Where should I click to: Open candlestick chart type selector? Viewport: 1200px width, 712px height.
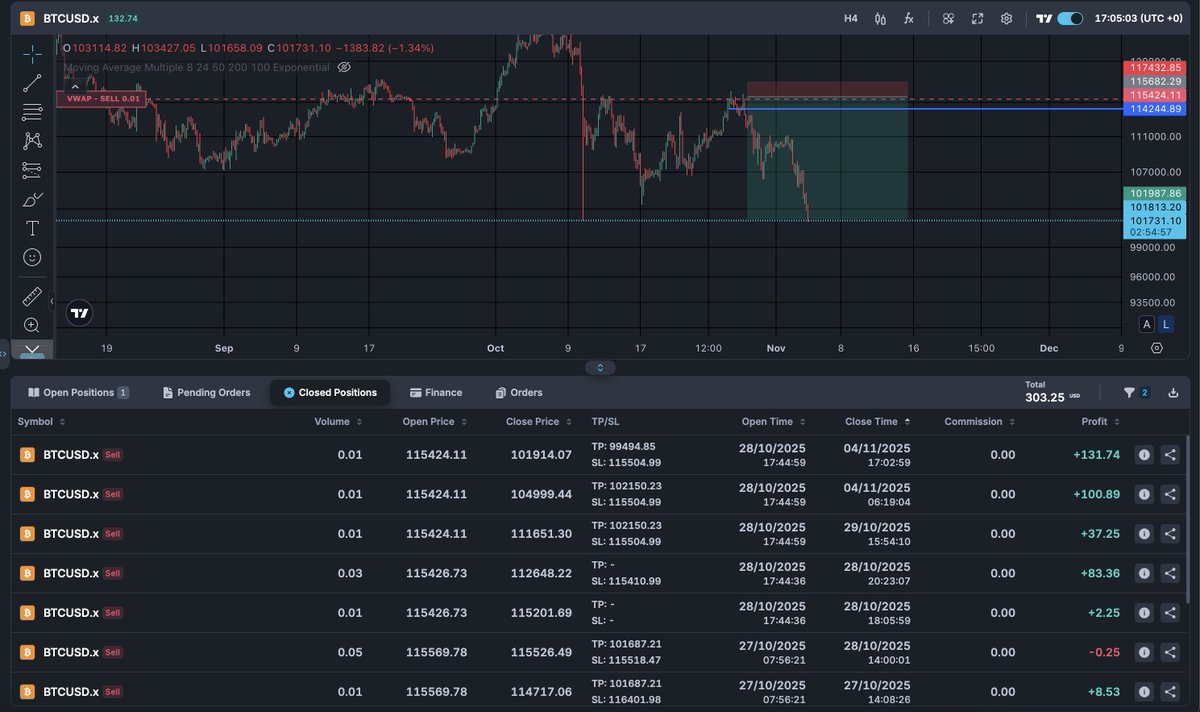coord(880,18)
